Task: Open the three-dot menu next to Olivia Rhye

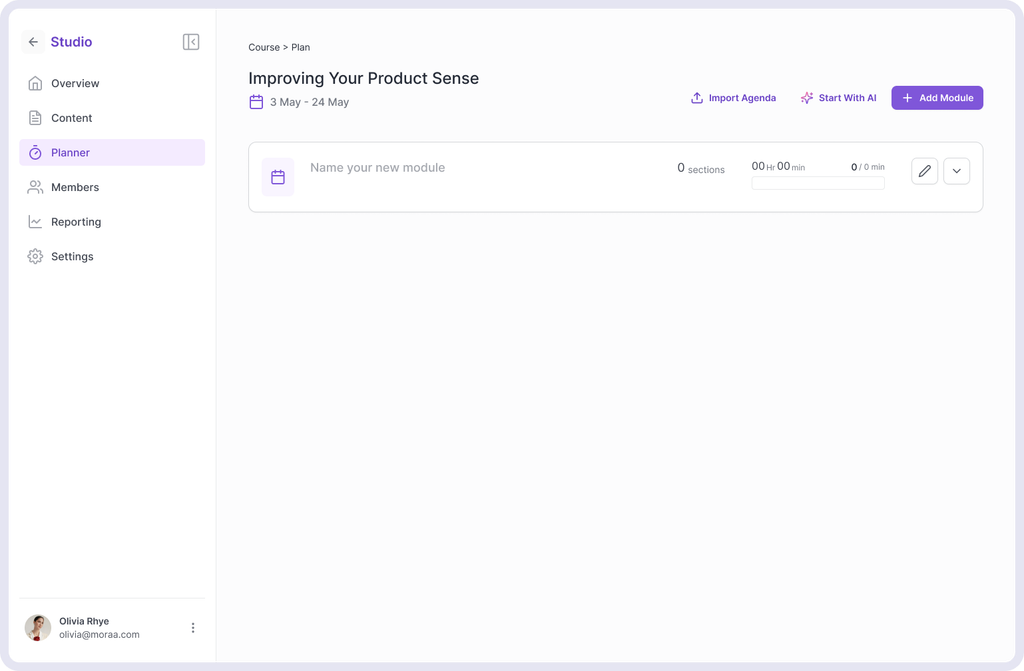Action: click(x=193, y=628)
